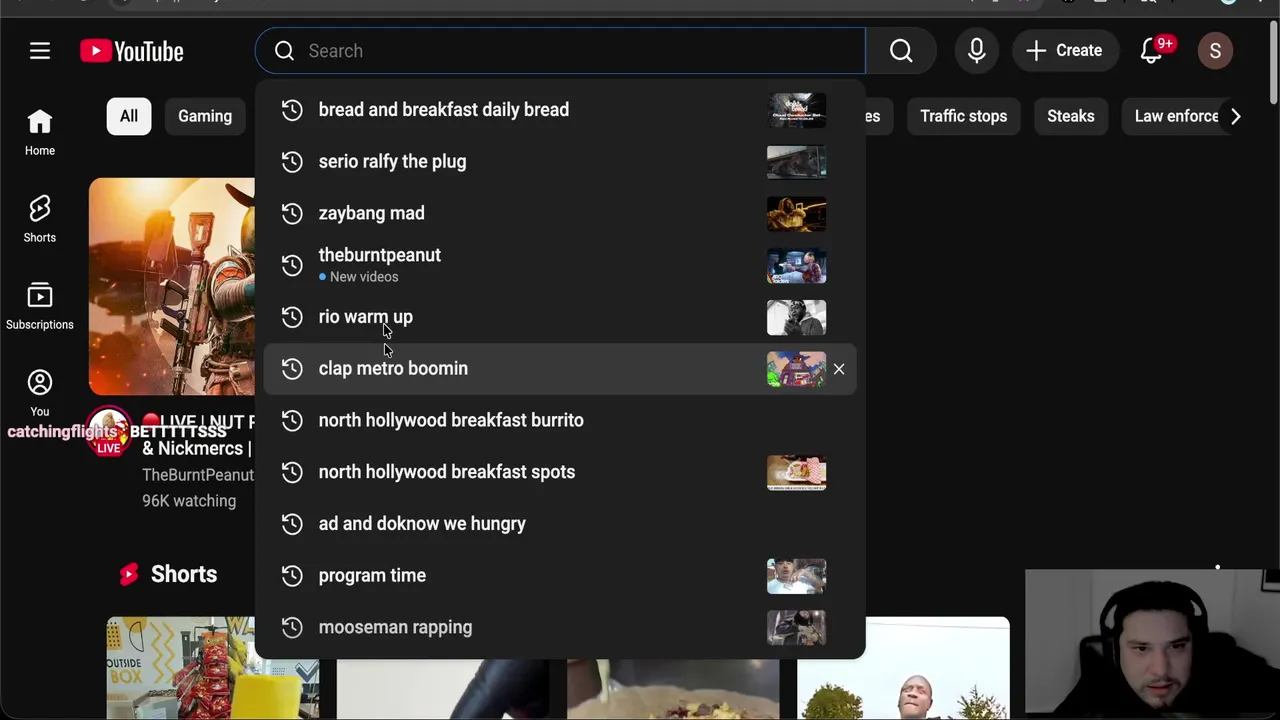Click history clock icon beside 'serio ralfy the plug'
The width and height of the screenshot is (1280, 720).
pyautogui.click(x=292, y=162)
